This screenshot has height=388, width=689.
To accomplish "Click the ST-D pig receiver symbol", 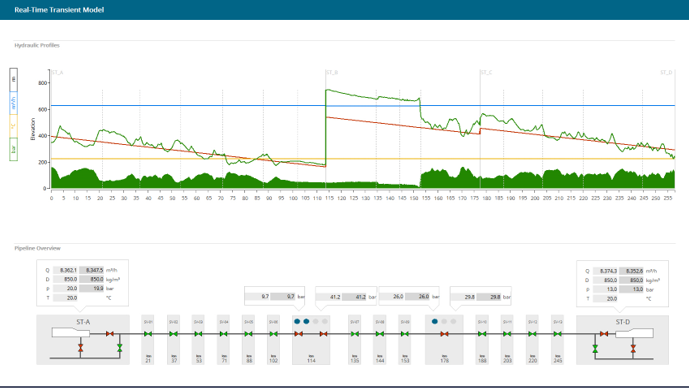I will click(x=634, y=334).
